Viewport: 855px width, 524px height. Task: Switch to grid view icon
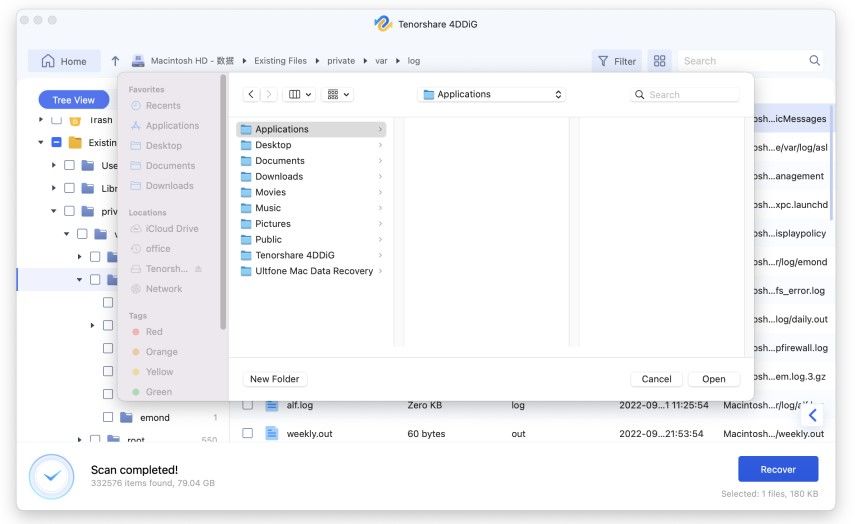(659, 61)
